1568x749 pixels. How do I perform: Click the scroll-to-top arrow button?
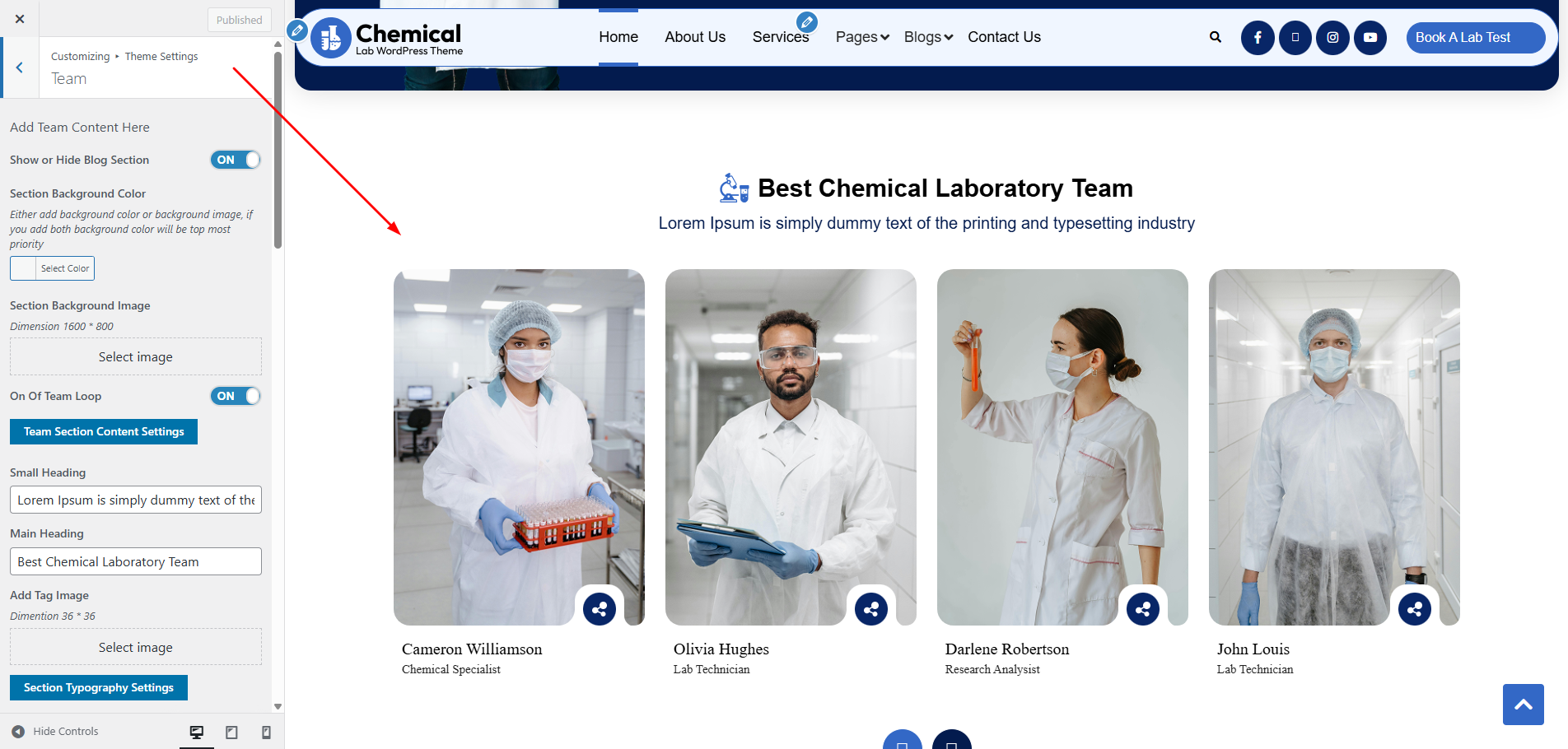(x=1523, y=705)
